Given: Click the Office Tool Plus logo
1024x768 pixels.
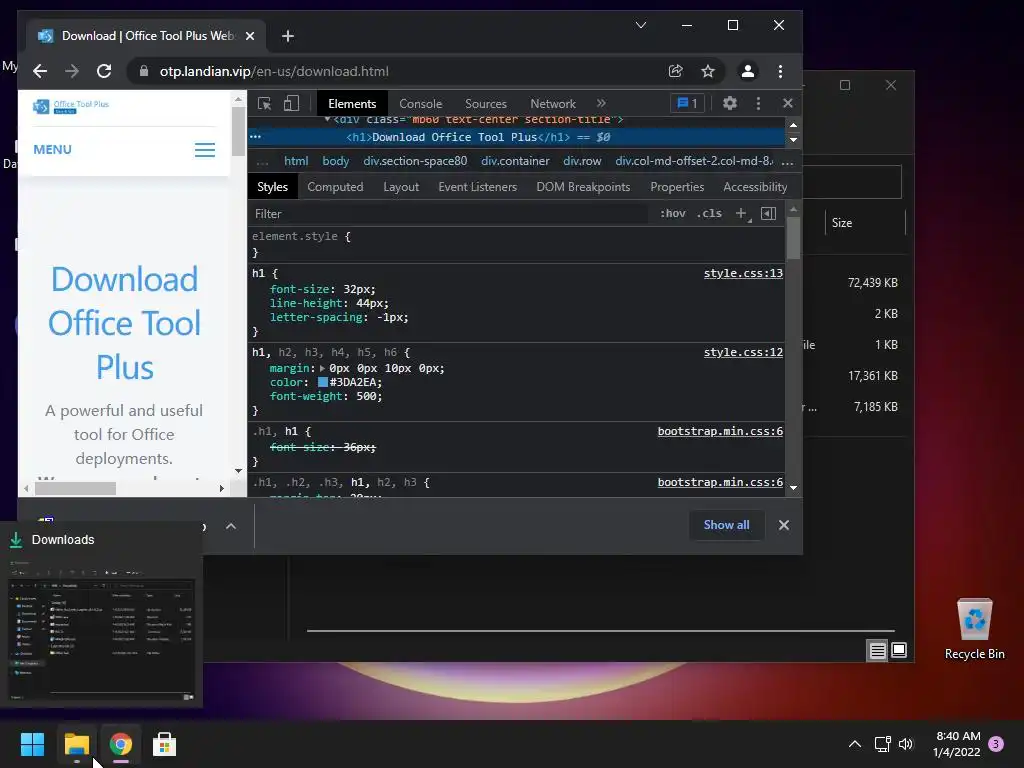Looking at the screenshot, I should [x=71, y=106].
